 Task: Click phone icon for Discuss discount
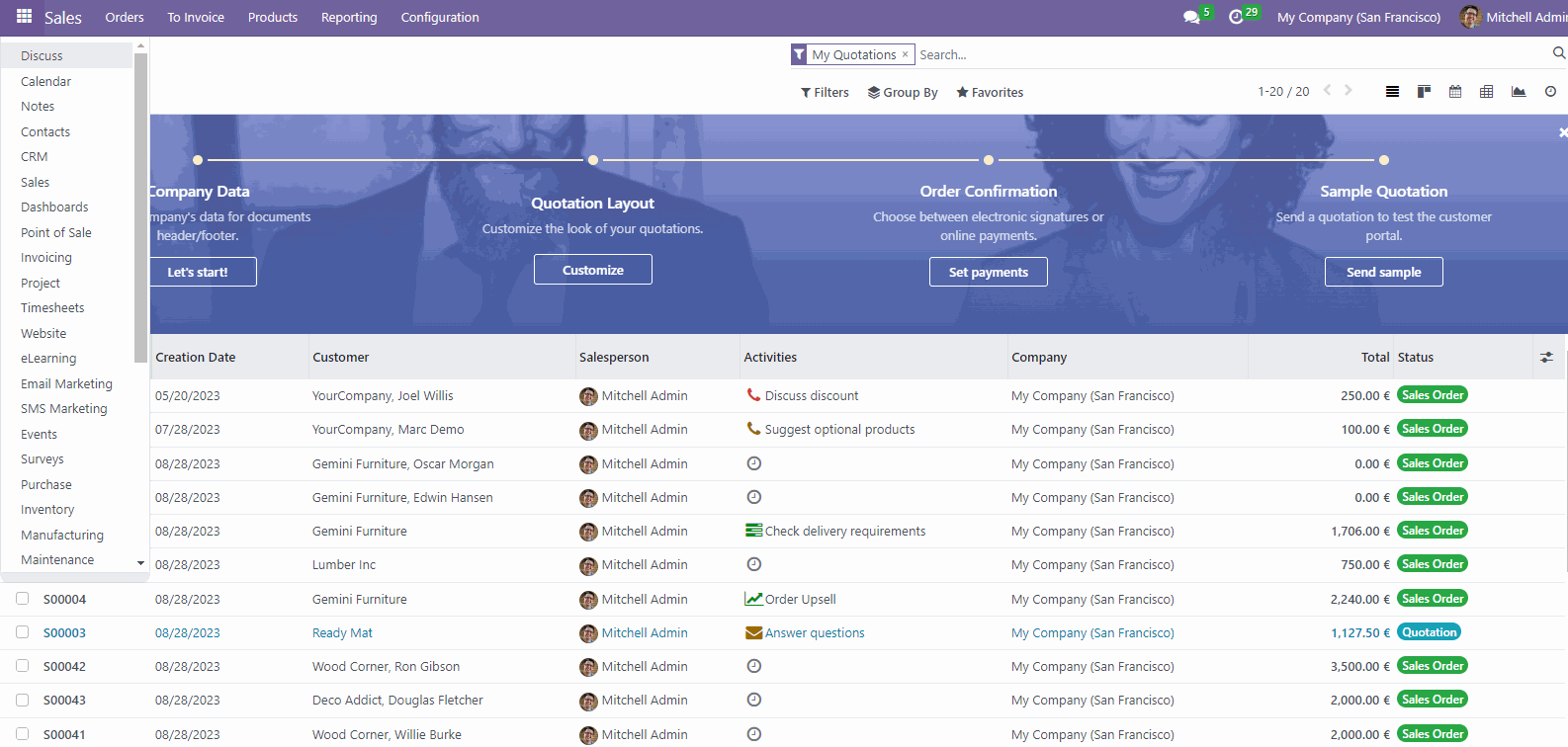(753, 395)
